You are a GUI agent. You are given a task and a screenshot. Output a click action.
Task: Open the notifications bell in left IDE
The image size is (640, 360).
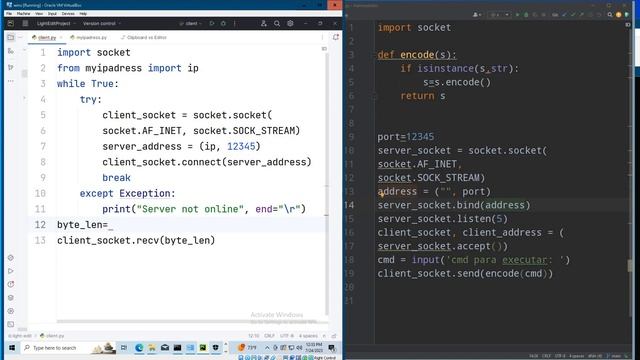pos(336,37)
